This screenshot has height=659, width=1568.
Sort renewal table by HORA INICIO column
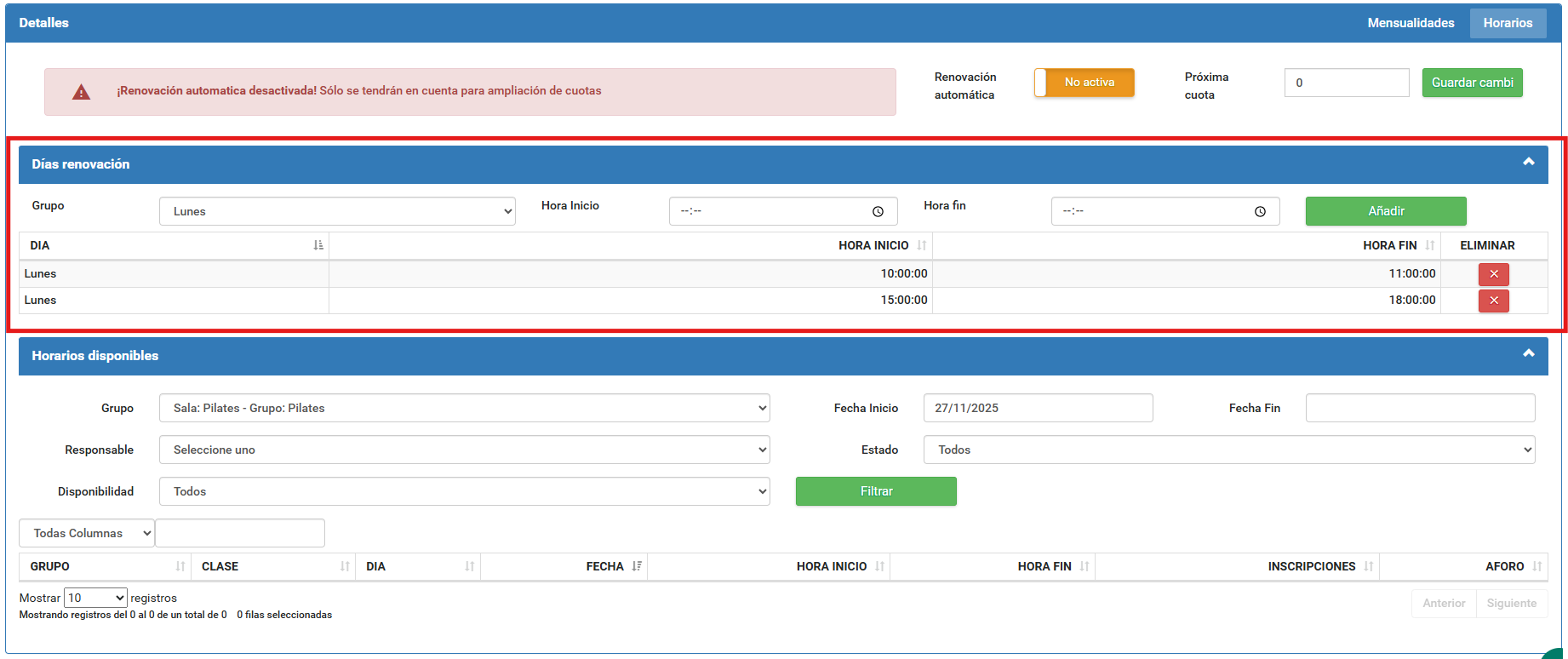pyautogui.click(x=874, y=245)
